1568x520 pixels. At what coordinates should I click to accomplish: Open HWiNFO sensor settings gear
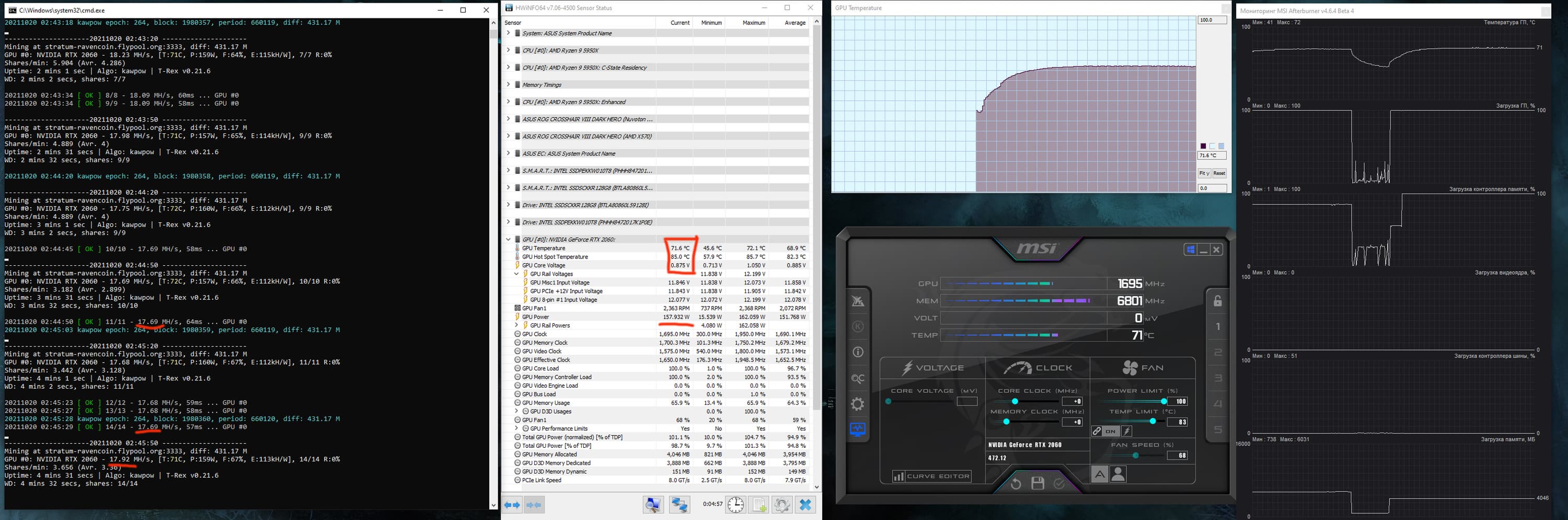(x=782, y=505)
